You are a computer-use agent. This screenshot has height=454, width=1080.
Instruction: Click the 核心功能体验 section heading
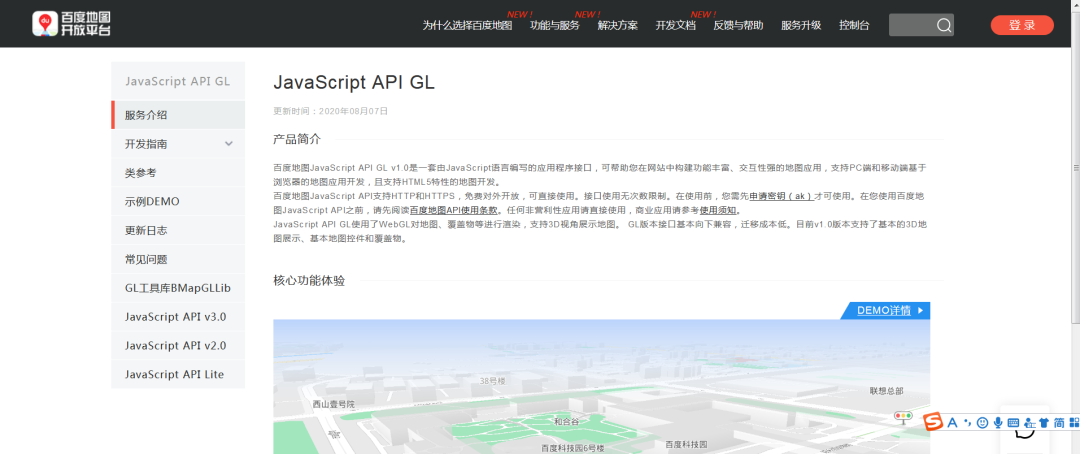[309, 280]
